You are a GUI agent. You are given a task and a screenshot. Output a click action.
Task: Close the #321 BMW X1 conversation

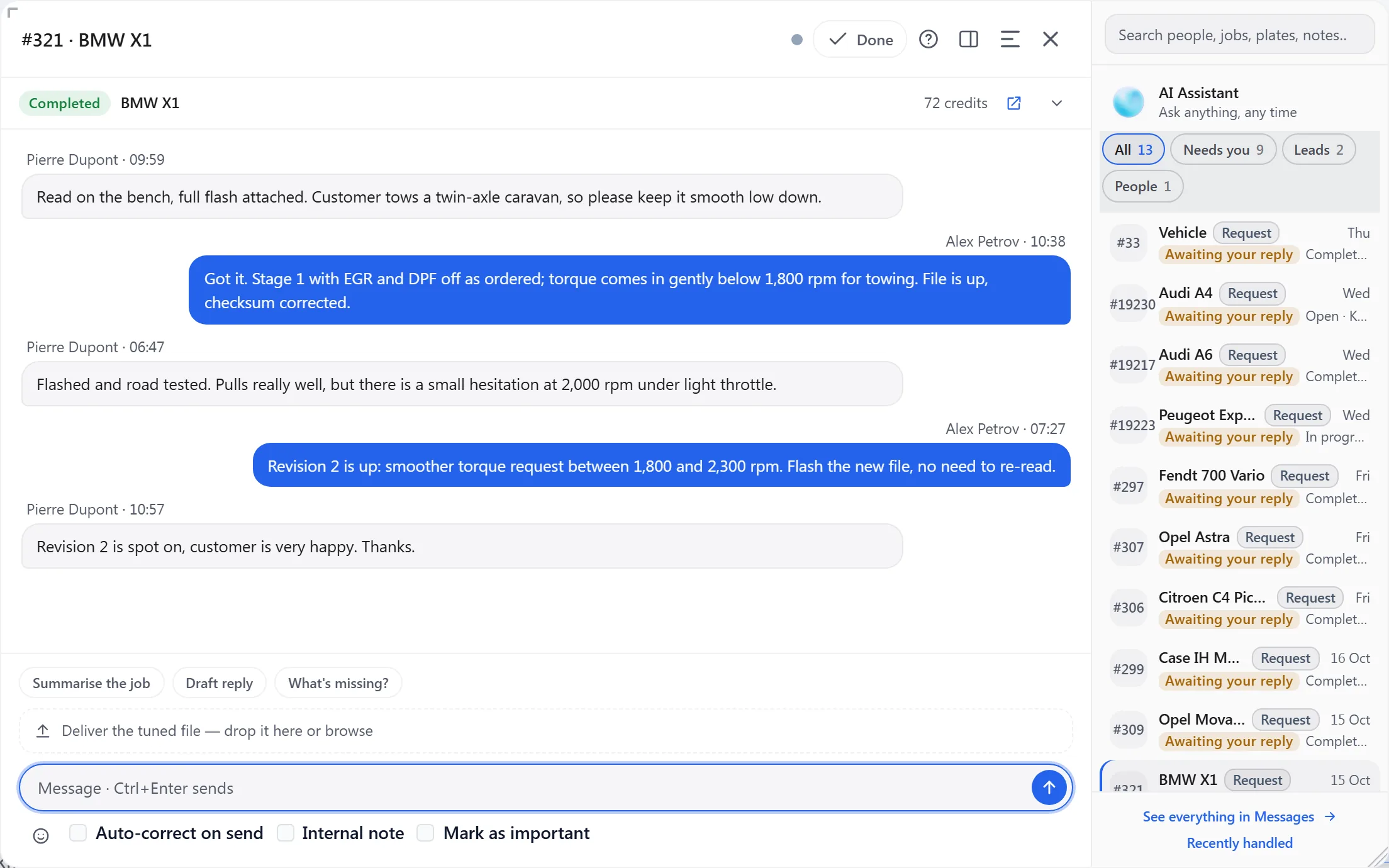1051,40
